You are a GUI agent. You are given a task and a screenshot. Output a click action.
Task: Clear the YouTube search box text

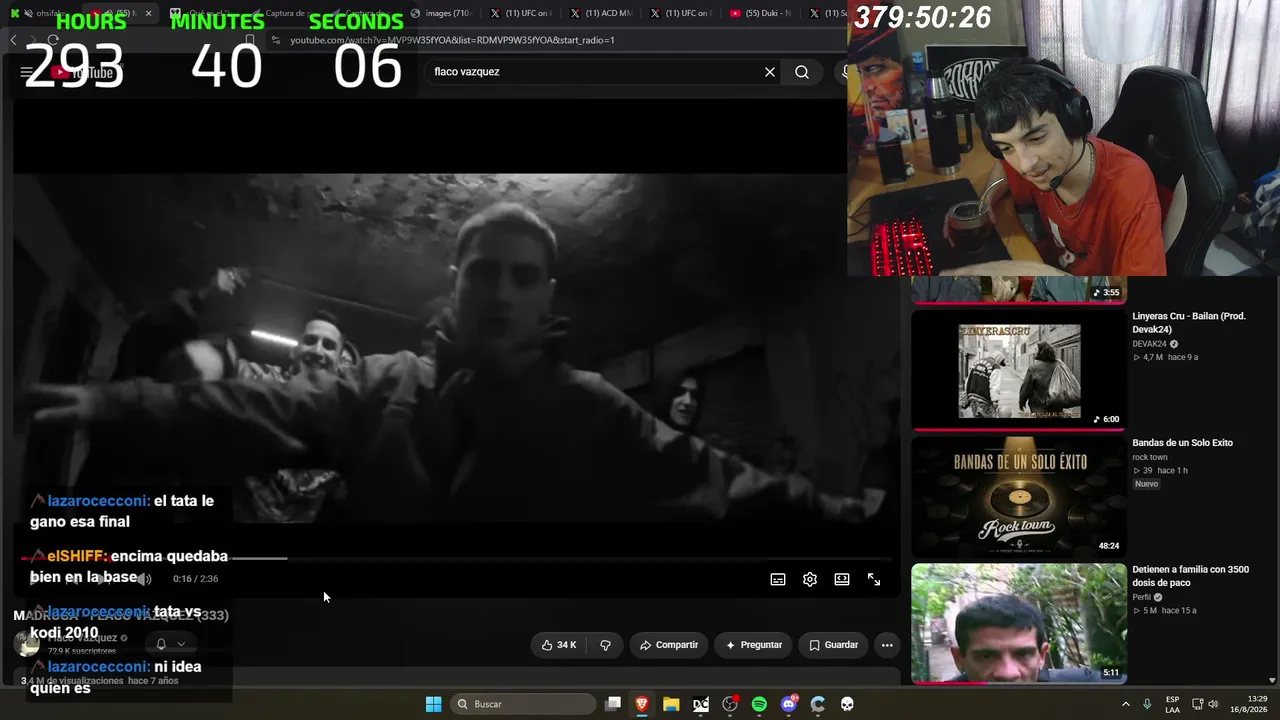tap(770, 72)
